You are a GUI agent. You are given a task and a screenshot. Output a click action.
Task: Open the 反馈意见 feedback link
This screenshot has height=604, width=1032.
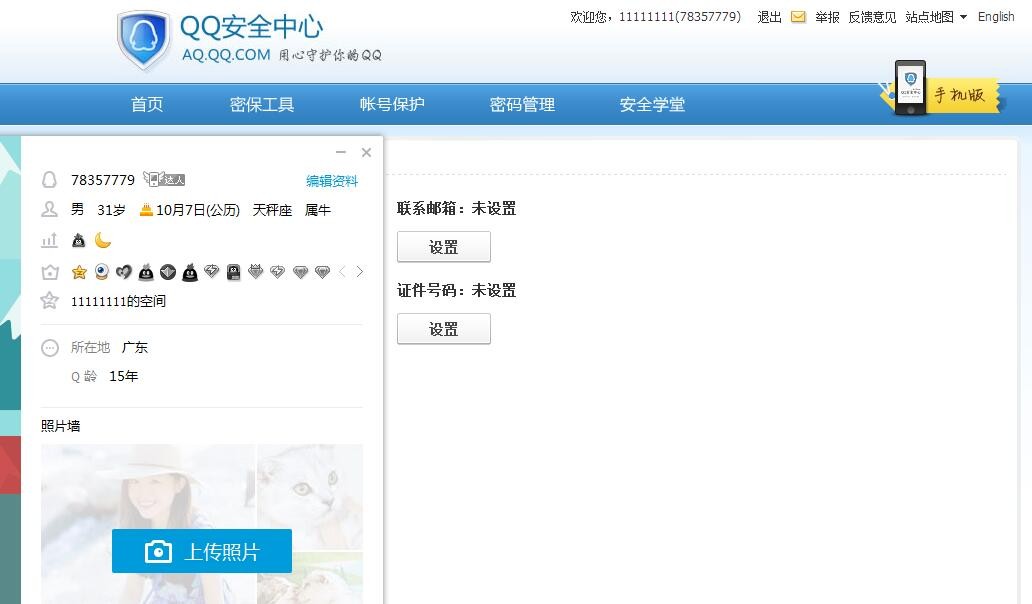[x=872, y=17]
